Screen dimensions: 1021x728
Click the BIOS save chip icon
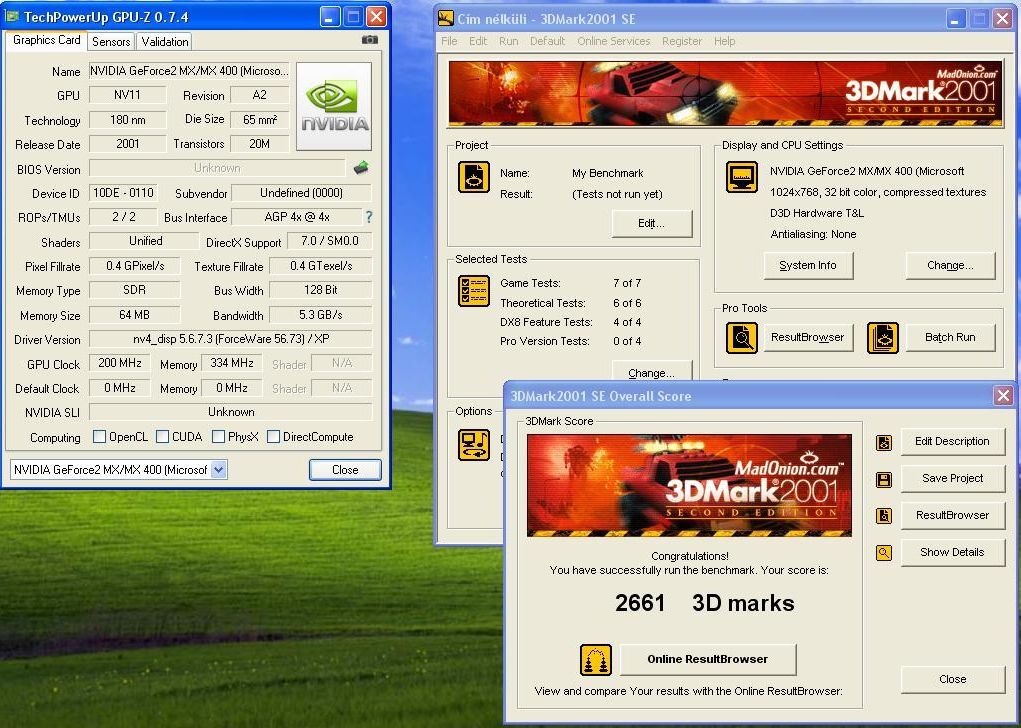click(x=361, y=168)
